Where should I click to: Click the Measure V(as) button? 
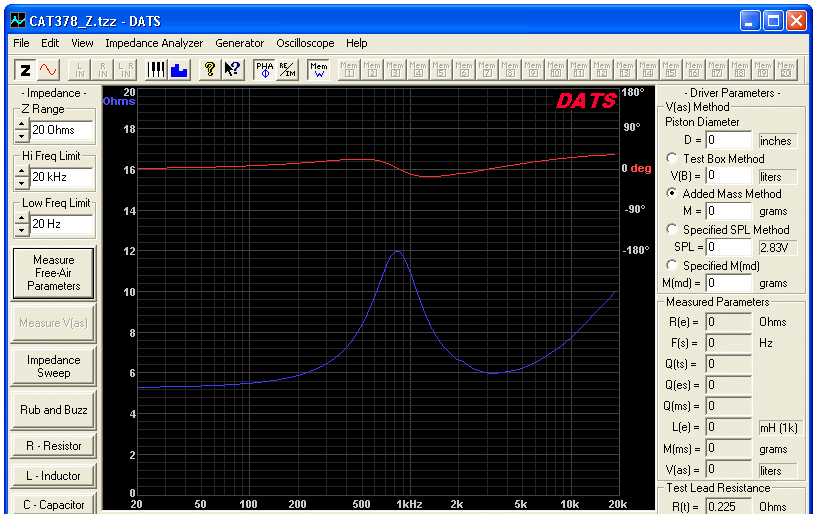(54, 323)
